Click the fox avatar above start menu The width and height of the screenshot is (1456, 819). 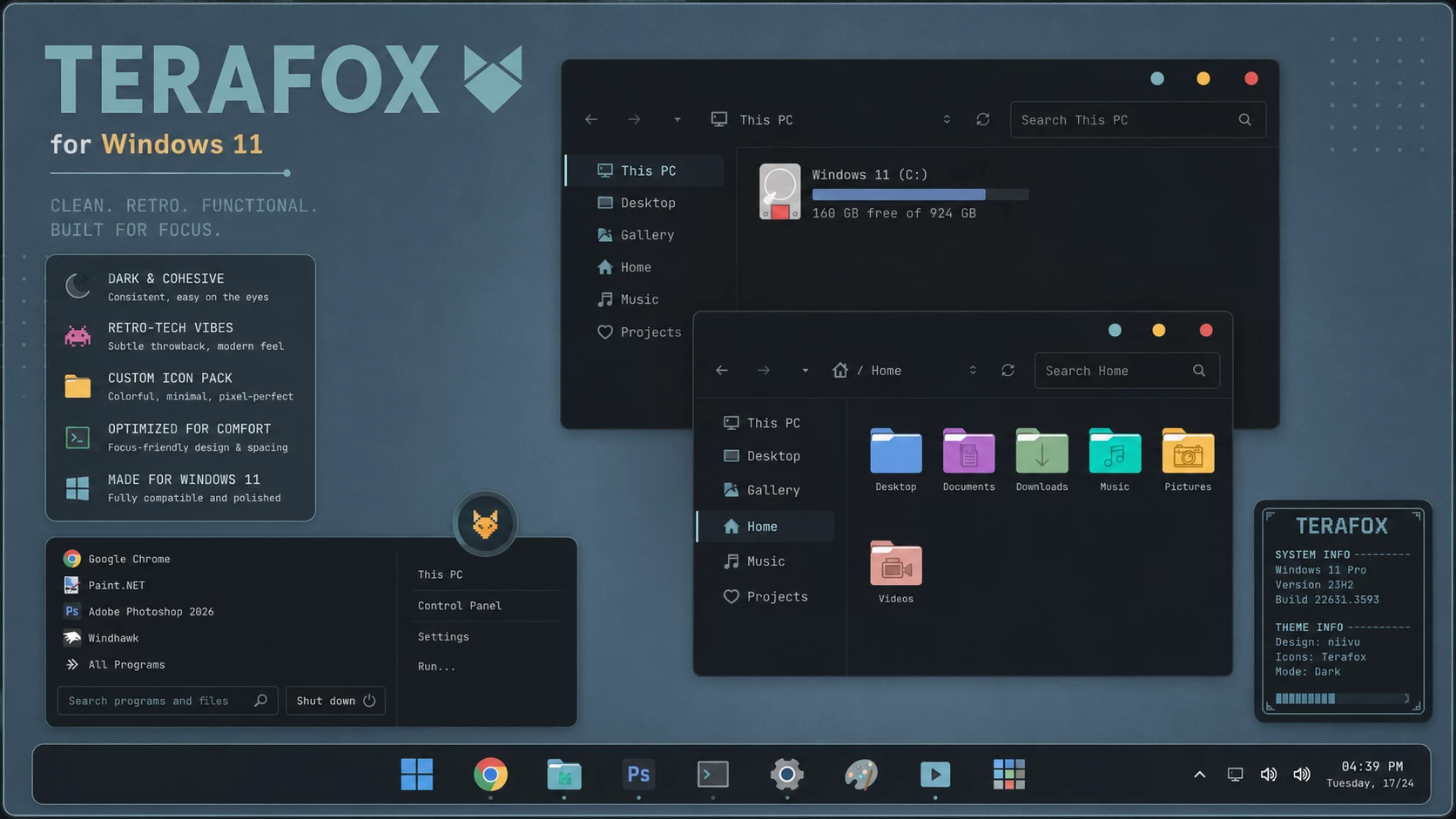pos(485,524)
